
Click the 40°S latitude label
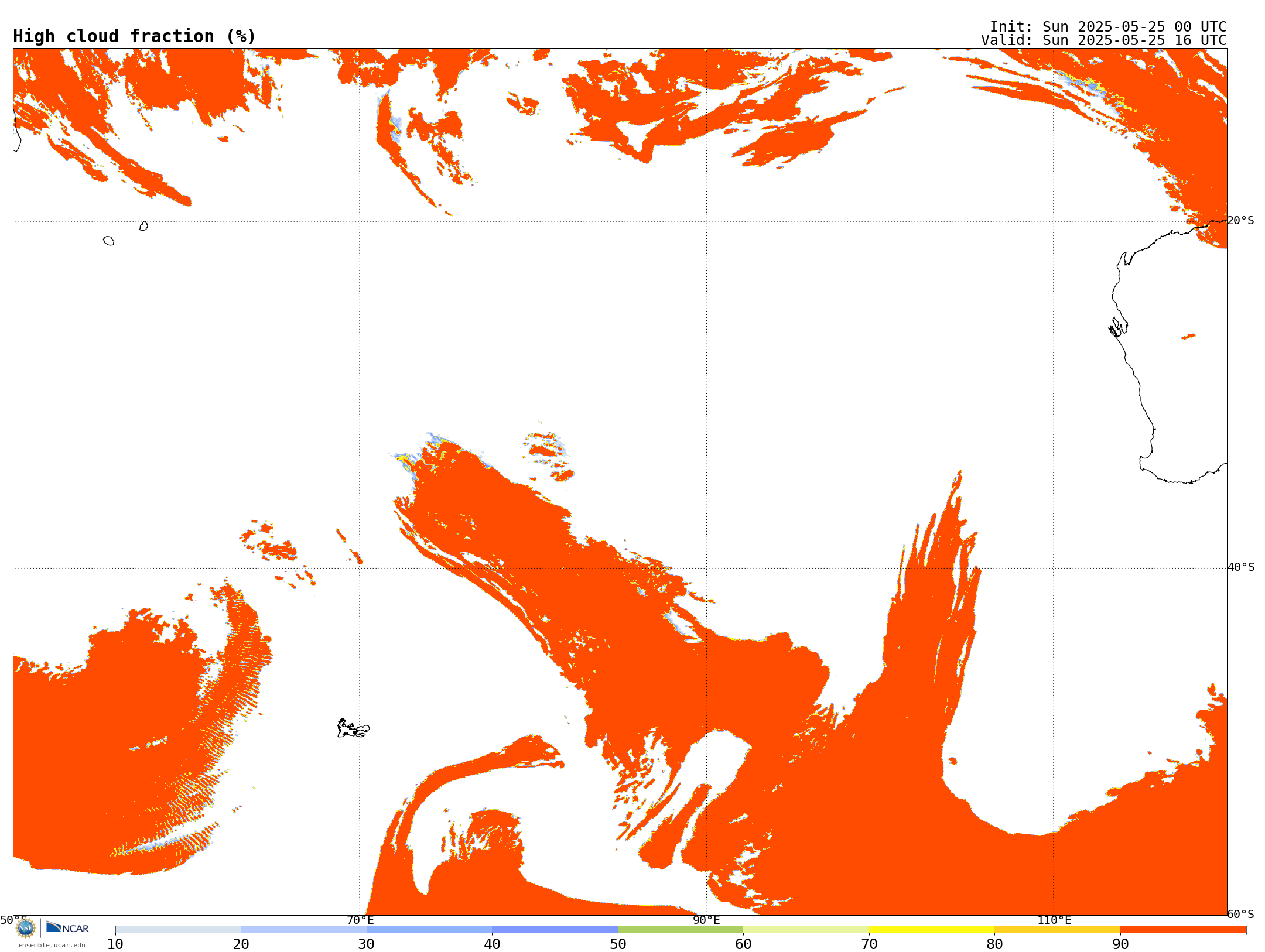click(1241, 567)
